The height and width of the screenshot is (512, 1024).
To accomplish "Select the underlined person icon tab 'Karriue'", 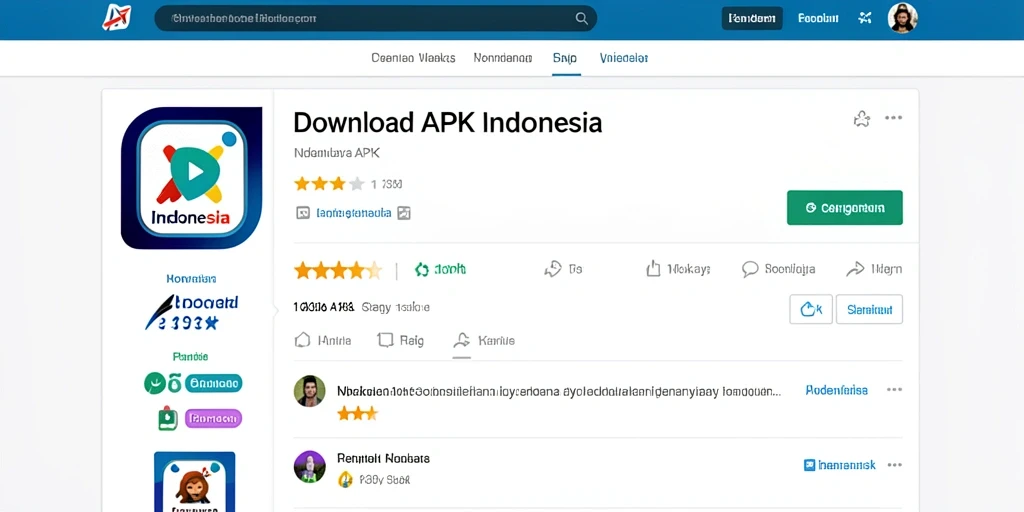I will click(484, 340).
